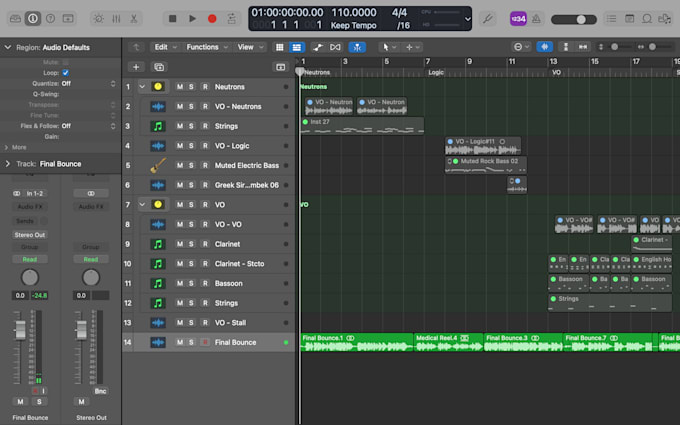The width and height of the screenshot is (680, 425).
Task: Click the Muted Electric Bass guitar icon
Action: click(x=158, y=165)
